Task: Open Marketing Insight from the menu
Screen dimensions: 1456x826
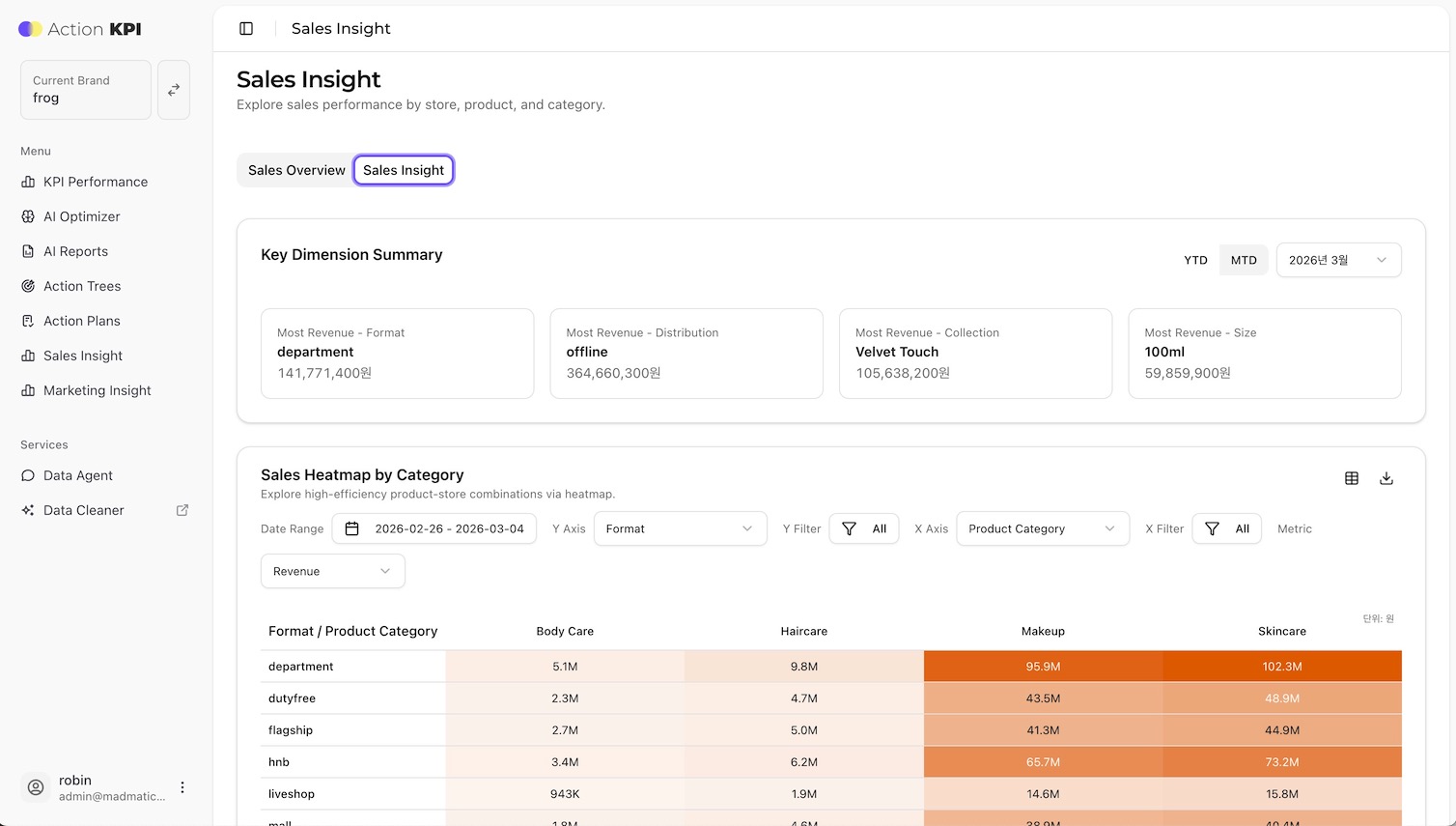Action: 97,390
